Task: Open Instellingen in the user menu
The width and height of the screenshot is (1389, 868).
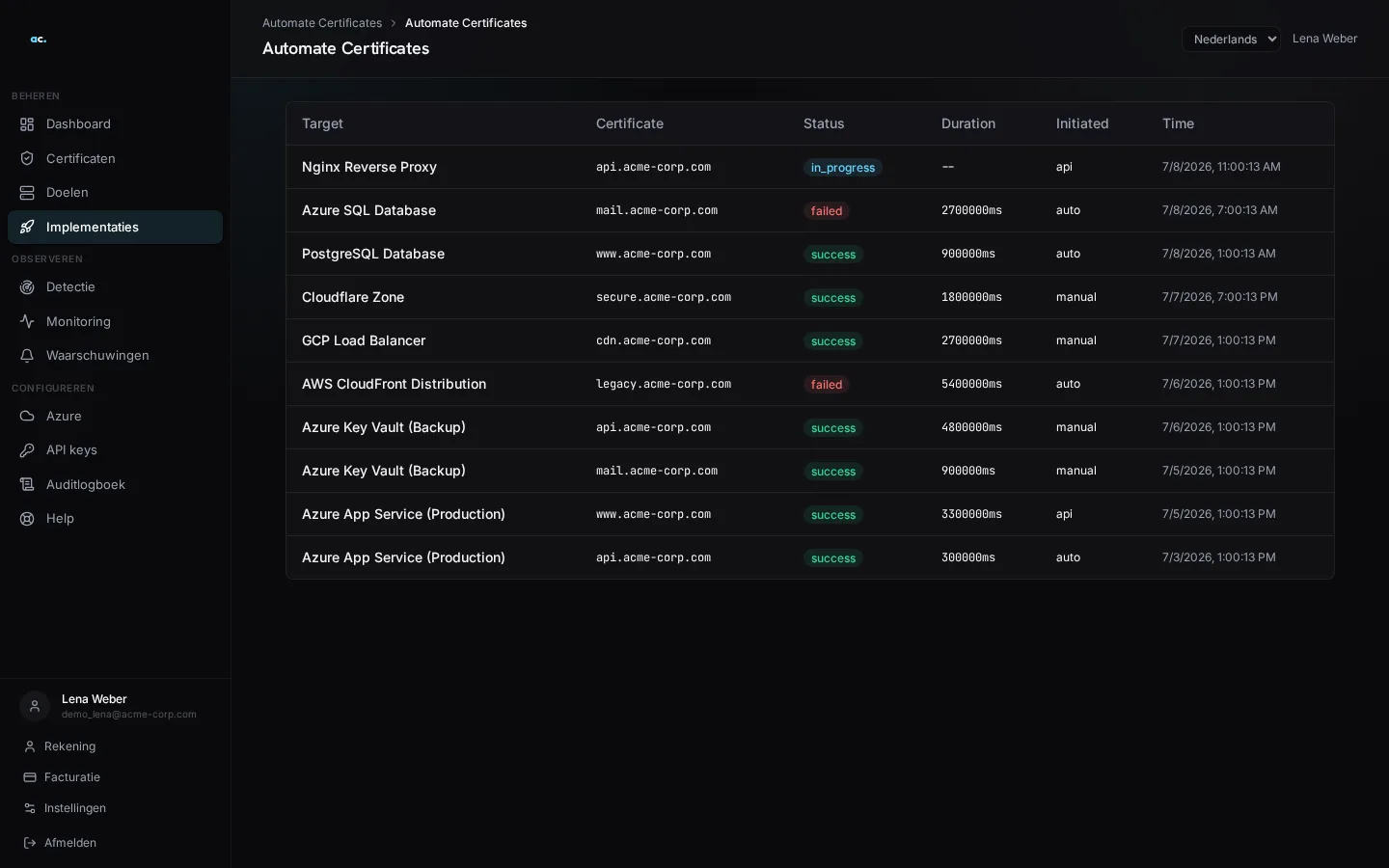Action: pos(115,808)
